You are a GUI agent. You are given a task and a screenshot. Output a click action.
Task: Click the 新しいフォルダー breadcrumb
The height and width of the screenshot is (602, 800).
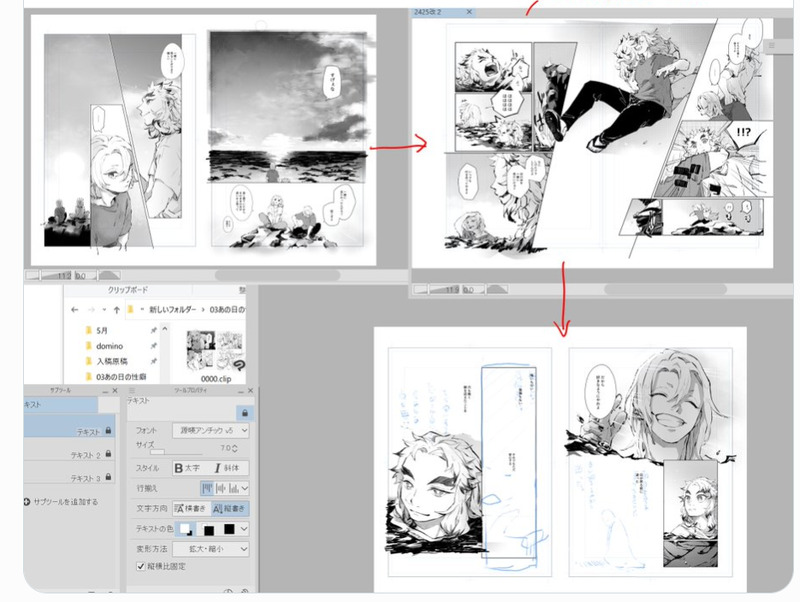(172, 310)
